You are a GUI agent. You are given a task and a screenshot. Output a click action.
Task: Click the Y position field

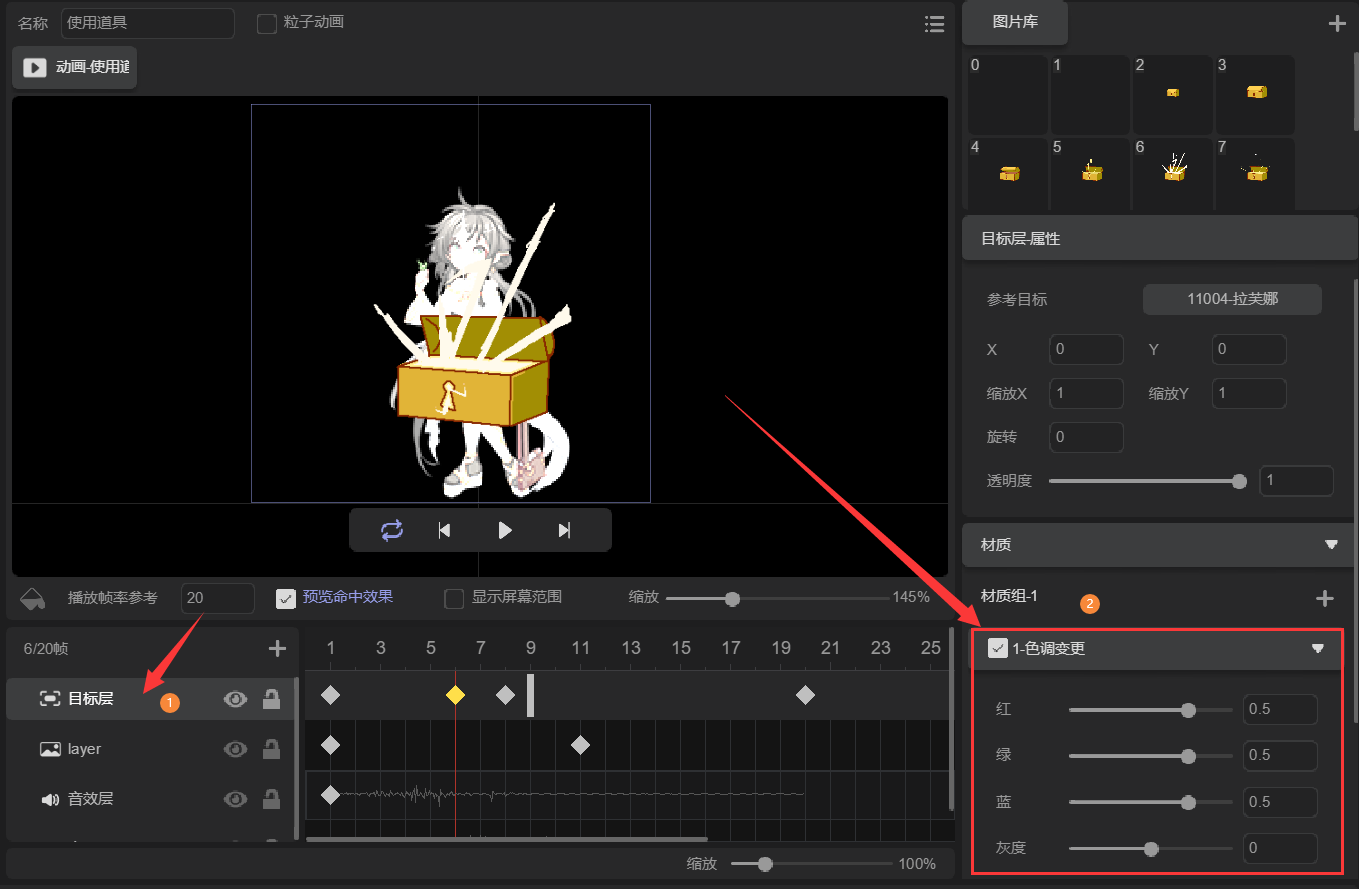[1249, 349]
